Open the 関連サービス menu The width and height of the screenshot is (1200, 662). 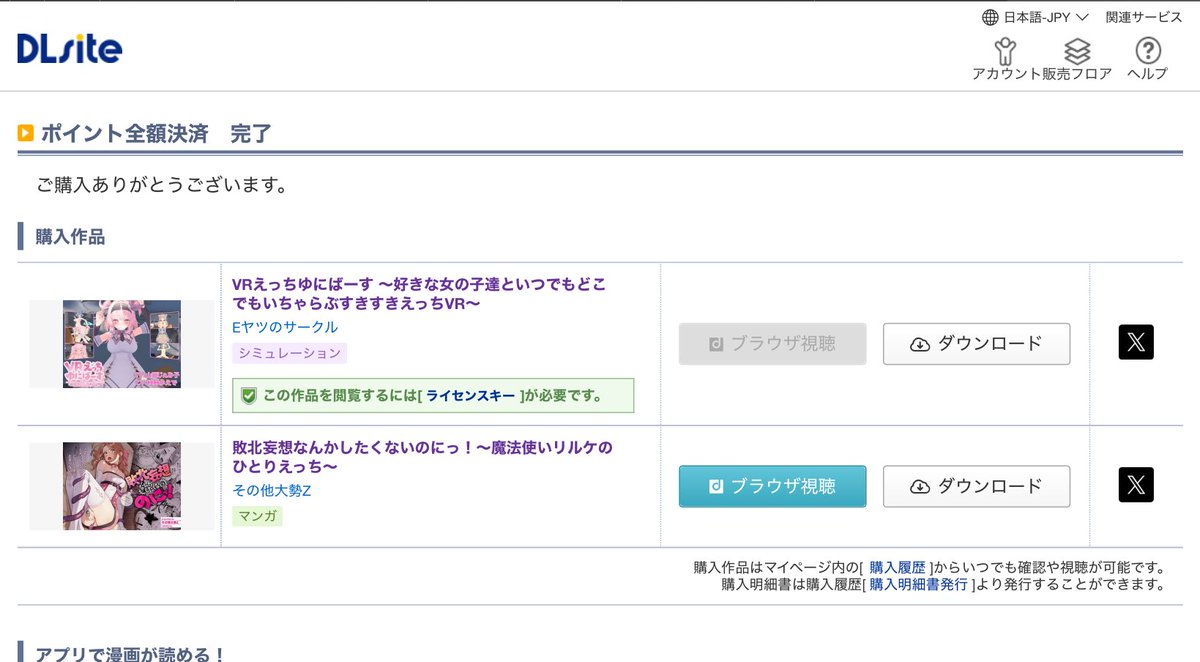point(1143,17)
